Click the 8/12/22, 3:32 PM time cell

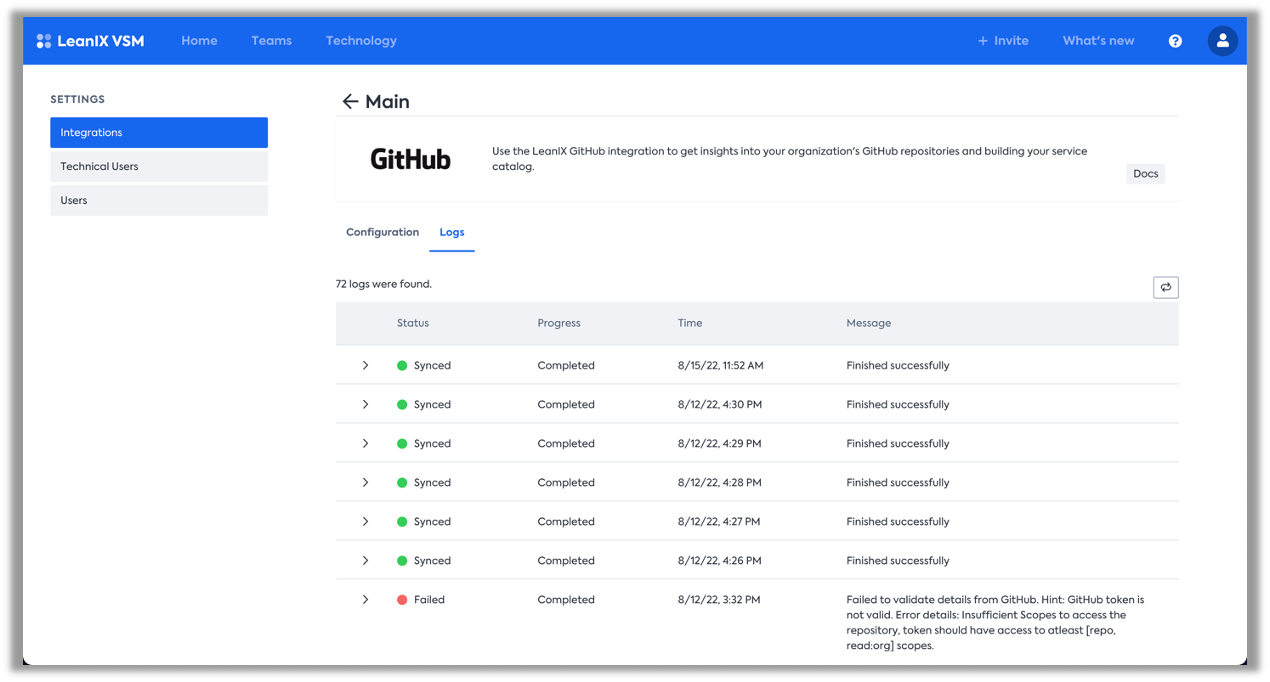click(719, 600)
